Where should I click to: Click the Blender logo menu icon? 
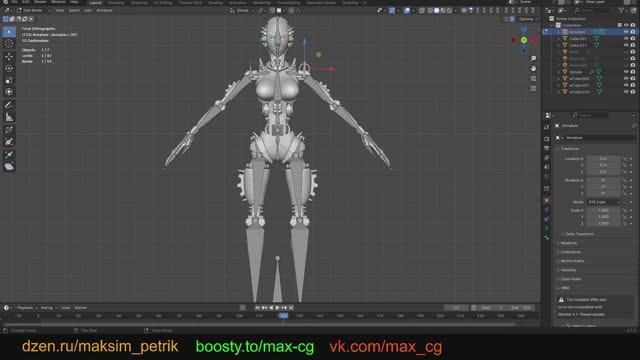(5, 2)
